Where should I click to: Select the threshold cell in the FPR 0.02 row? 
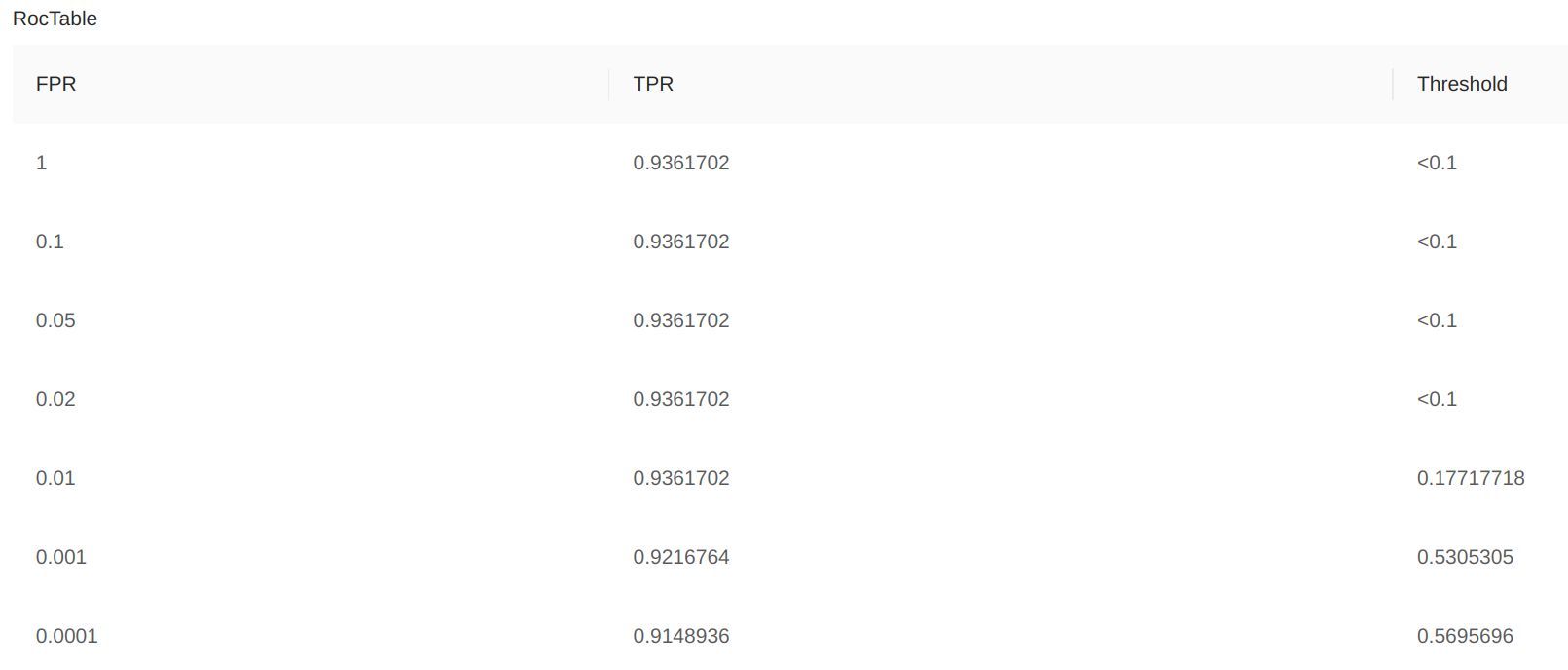point(1437,399)
